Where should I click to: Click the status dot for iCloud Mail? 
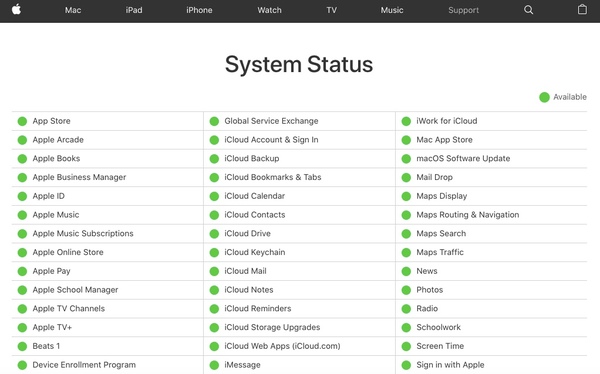click(x=214, y=271)
